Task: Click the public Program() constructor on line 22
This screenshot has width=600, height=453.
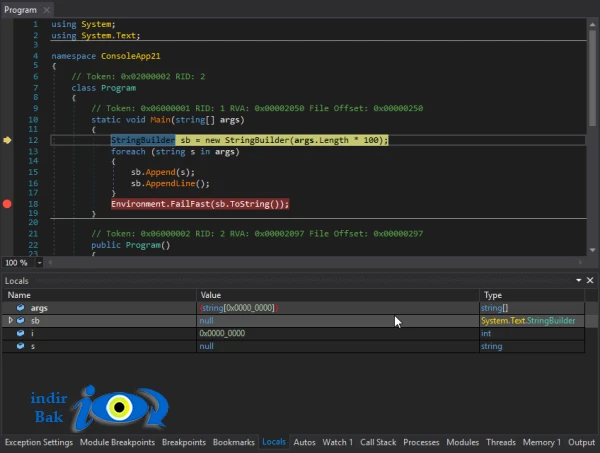Action: click(x=130, y=245)
